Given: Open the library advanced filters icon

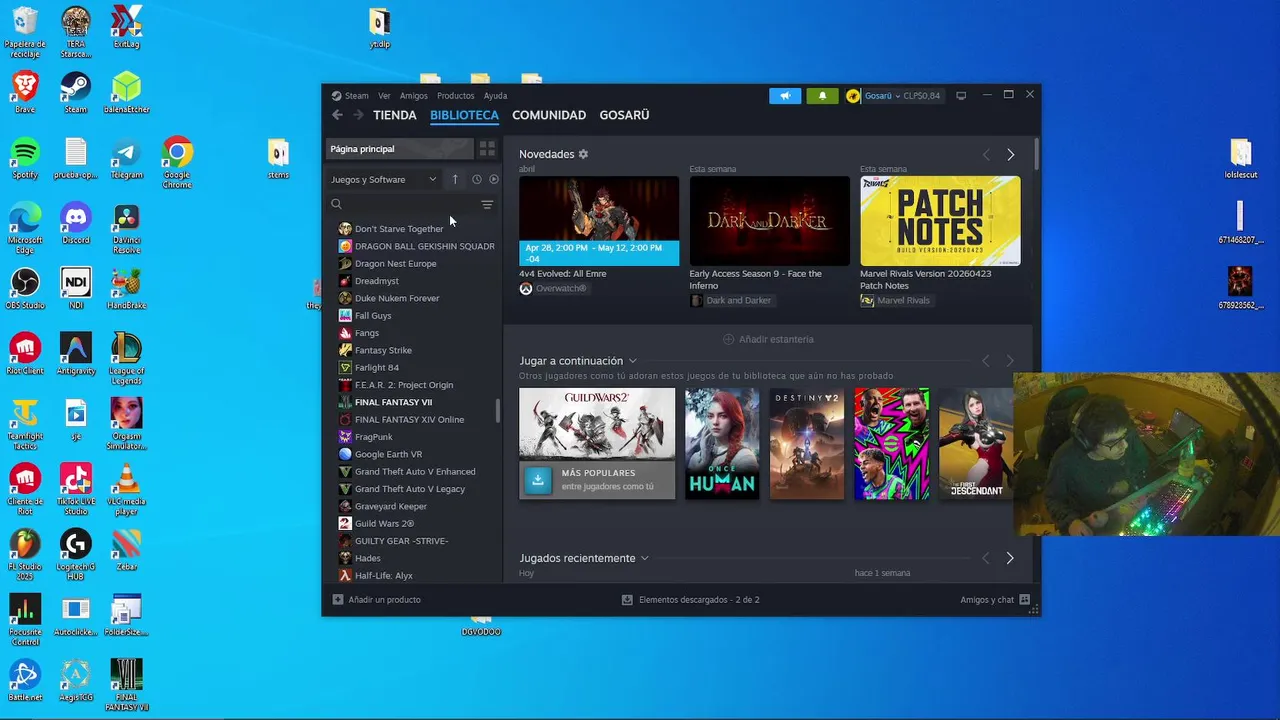Looking at the screenshot, I should coord(487,204).
